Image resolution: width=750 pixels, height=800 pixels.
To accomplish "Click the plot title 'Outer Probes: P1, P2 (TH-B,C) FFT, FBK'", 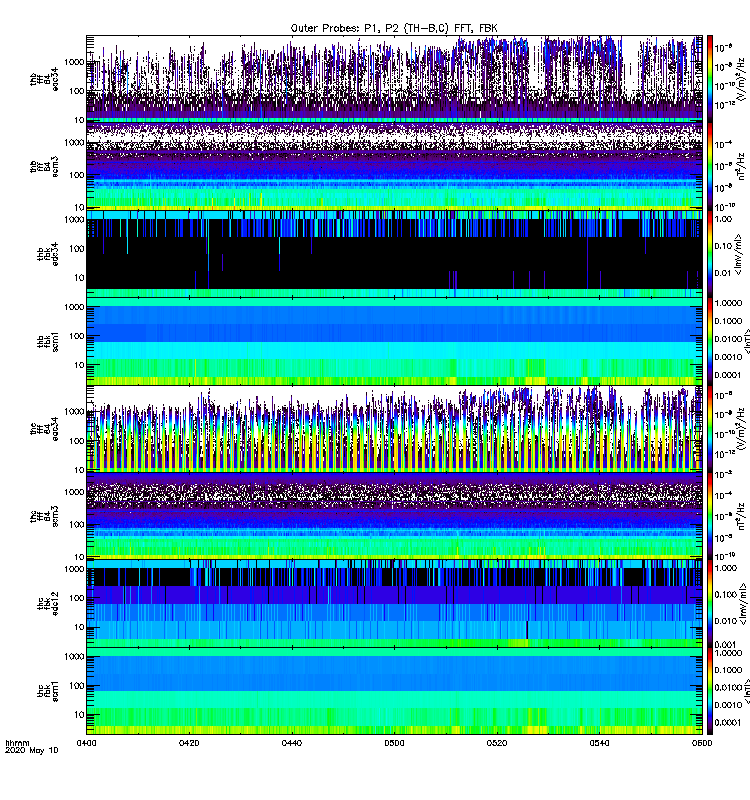I will click(394, 28).
